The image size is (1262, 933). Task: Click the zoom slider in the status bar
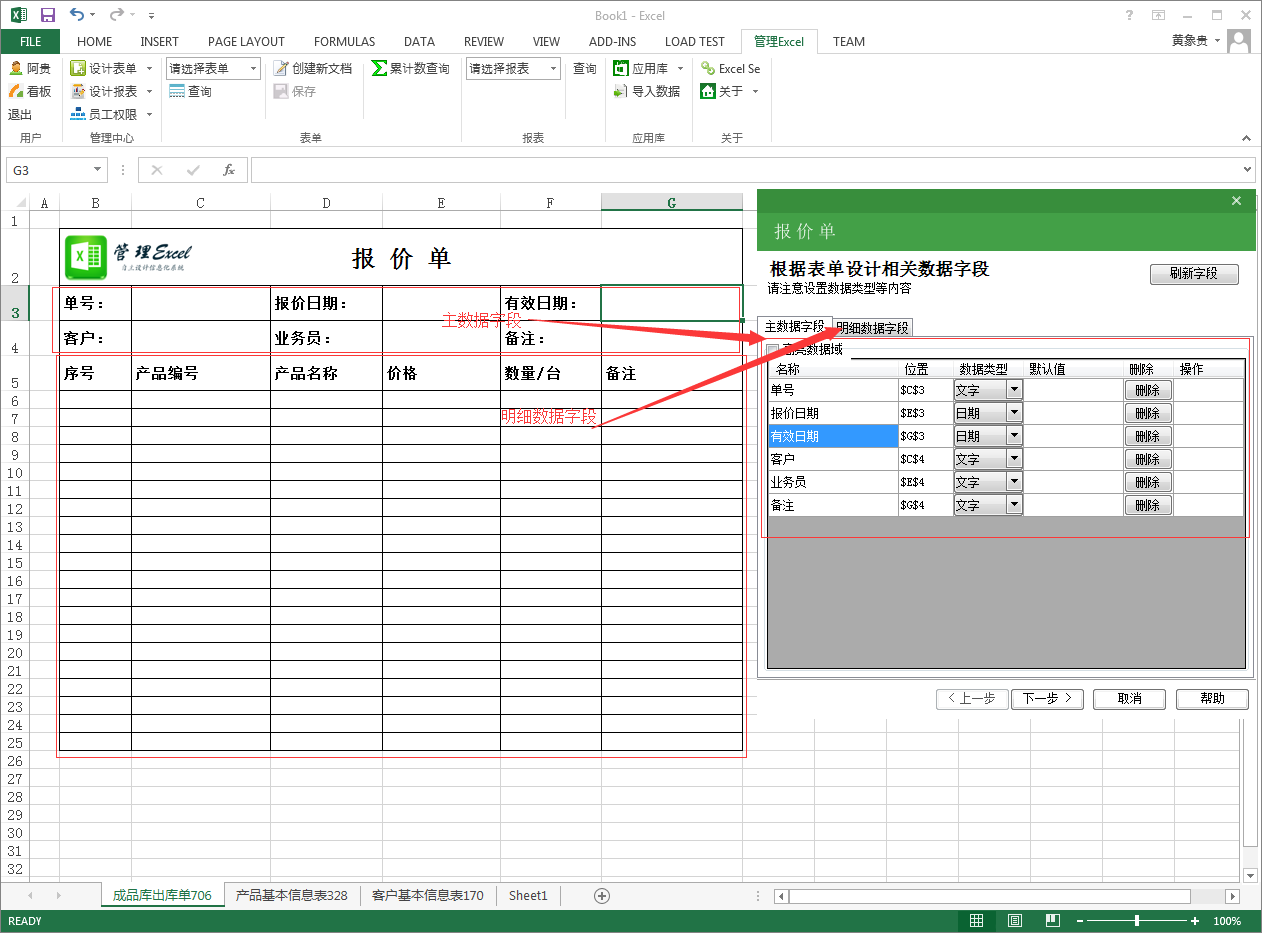click(1137, 921)
